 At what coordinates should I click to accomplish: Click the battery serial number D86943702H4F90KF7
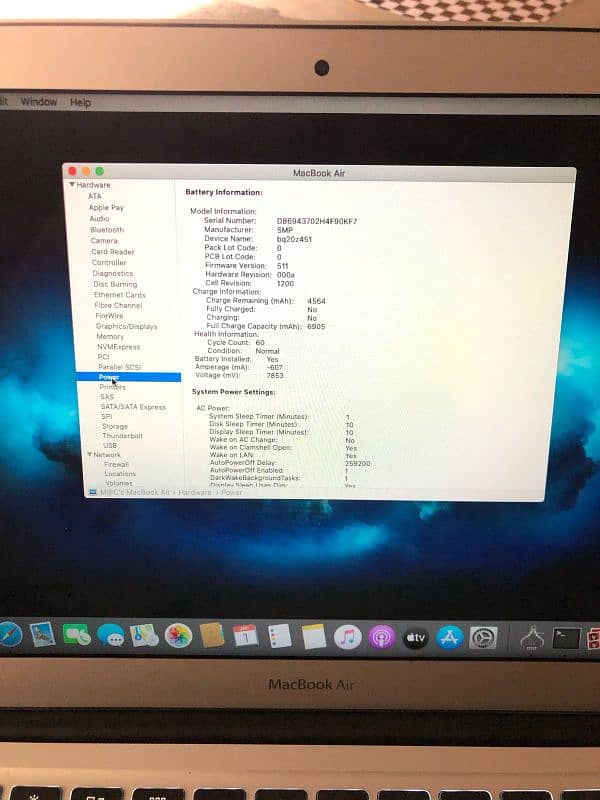pyautogui.click(x=317, y=221)
